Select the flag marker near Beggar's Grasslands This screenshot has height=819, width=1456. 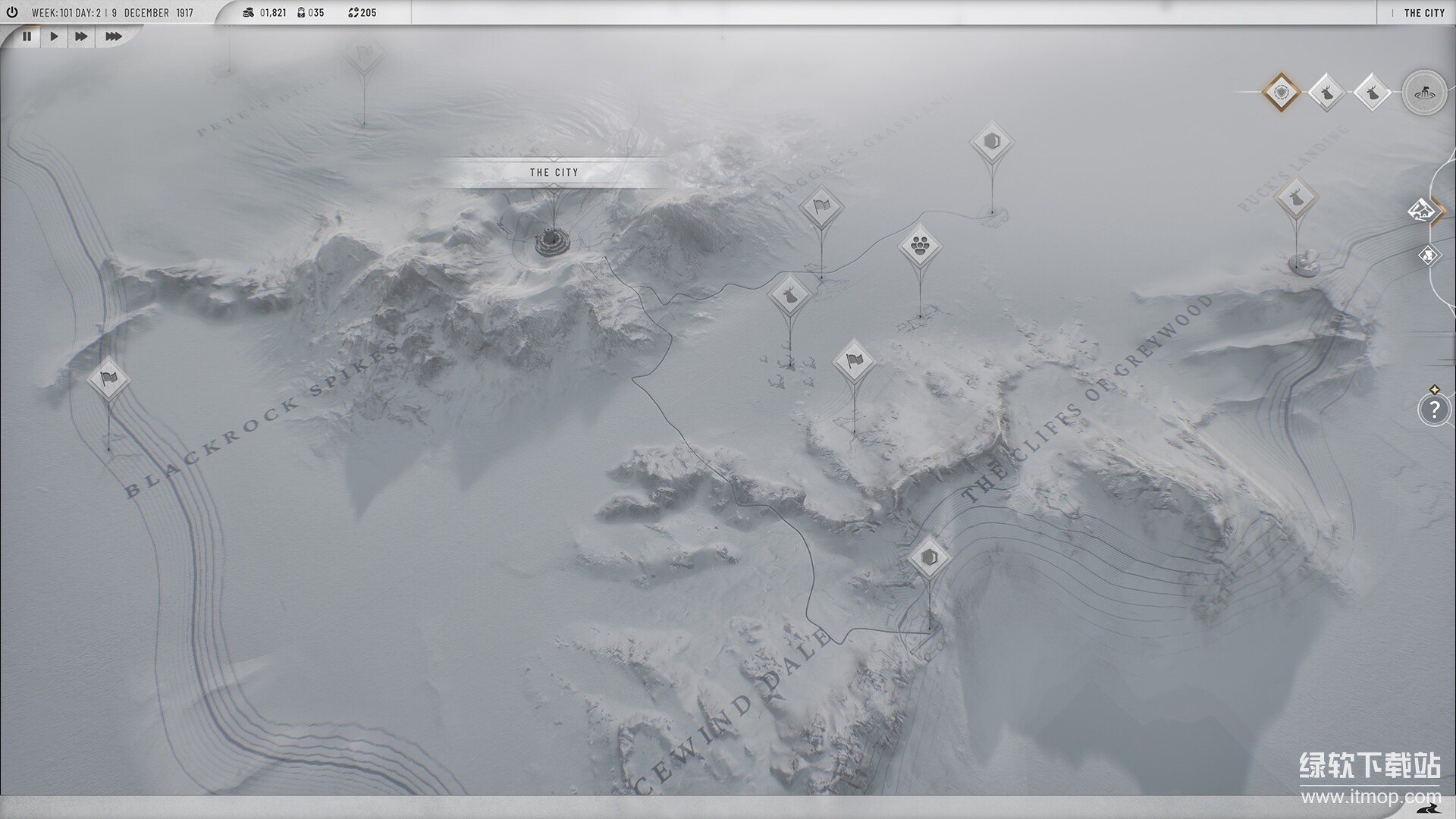[x=821, y=206]
